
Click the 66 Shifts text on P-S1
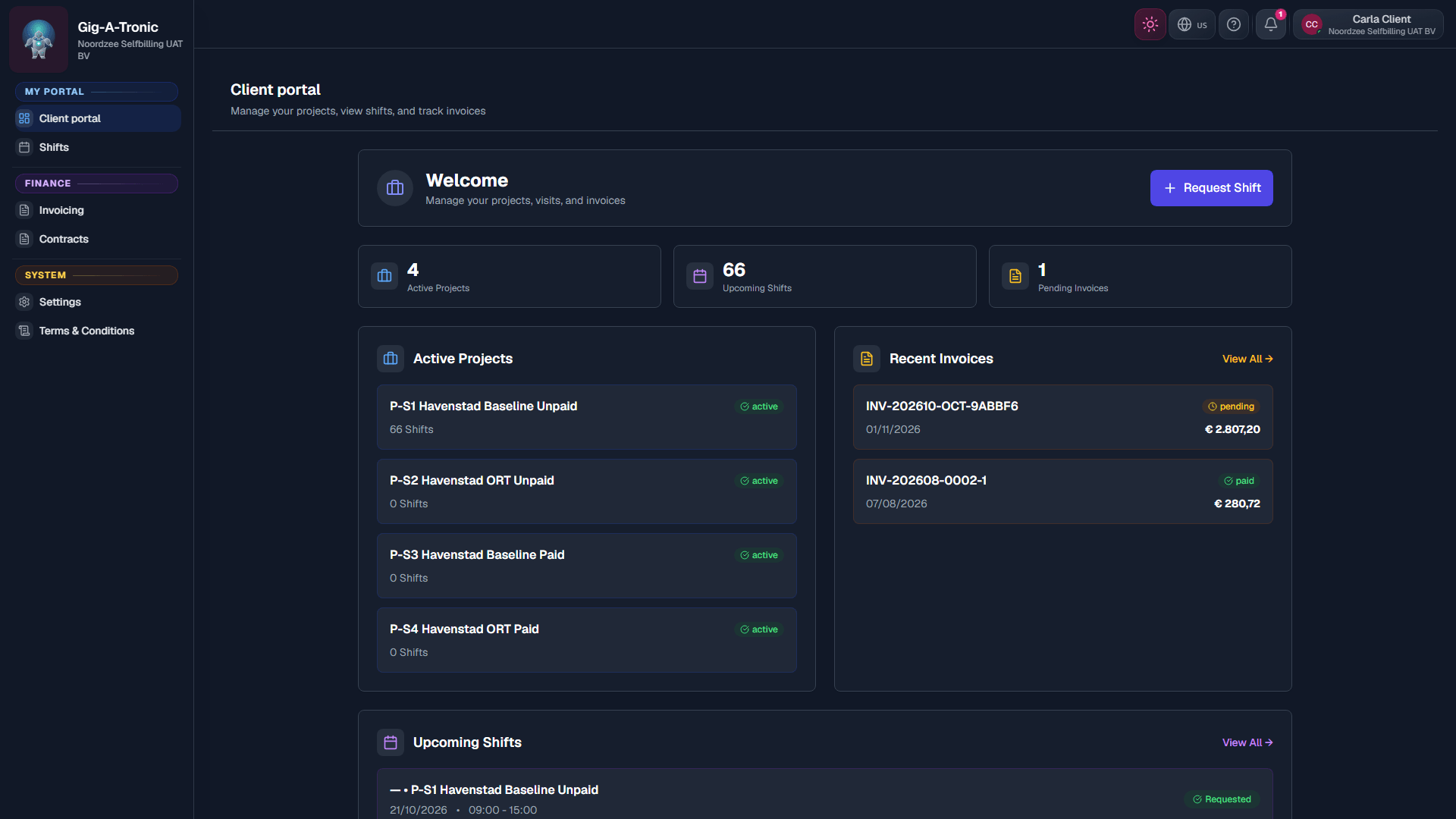(x=412, y=429)
